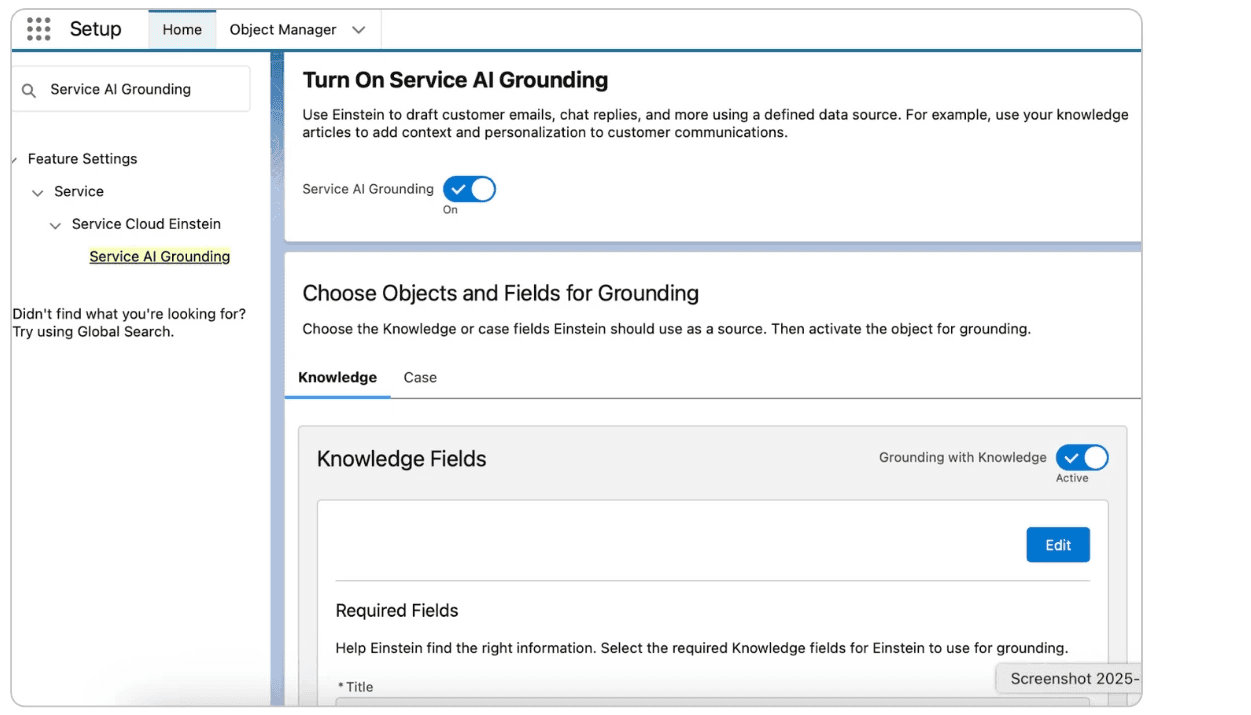Select Service Cloud Einstein tree item
Screen dimensions: 1251x715
coord(146,224)
